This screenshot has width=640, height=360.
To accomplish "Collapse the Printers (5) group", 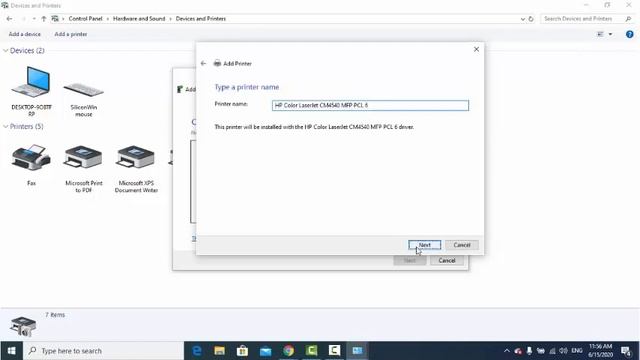I will (5, 127).
